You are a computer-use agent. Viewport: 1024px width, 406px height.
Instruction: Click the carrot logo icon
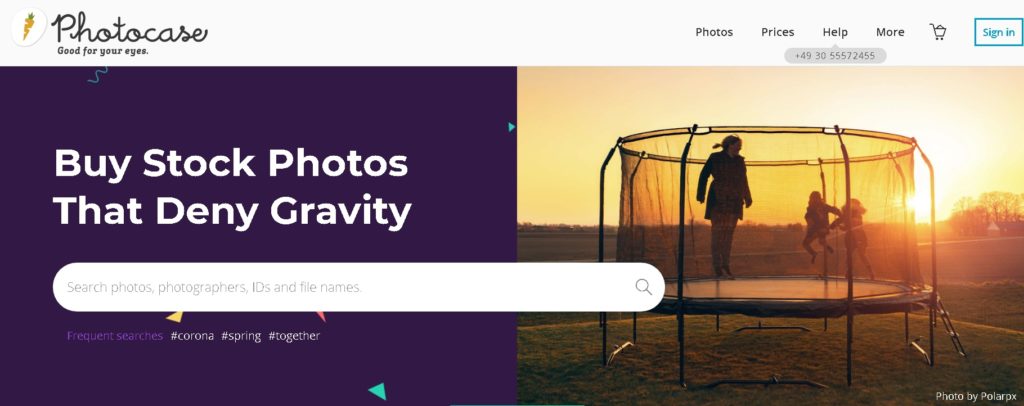click(x=29, y=27)
